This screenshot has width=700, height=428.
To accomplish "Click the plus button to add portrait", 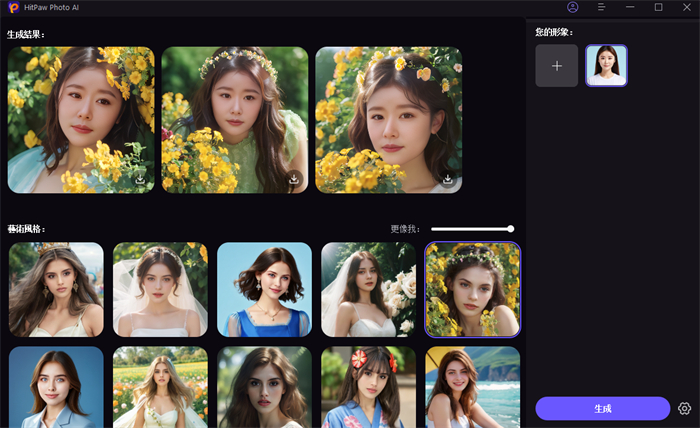I will [557, 66].
